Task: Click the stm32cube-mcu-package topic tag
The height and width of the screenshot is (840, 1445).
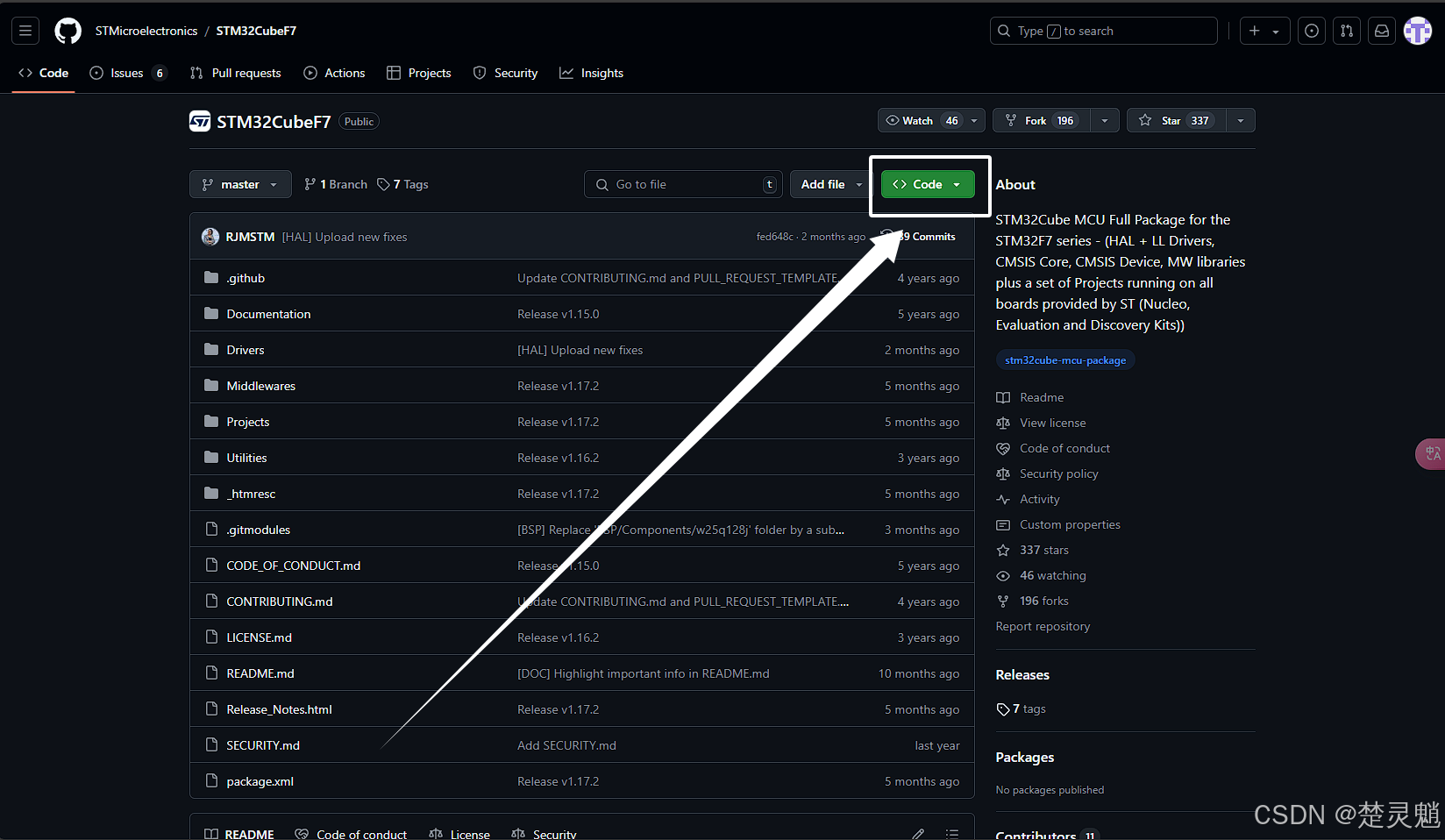Action: 1065,360
